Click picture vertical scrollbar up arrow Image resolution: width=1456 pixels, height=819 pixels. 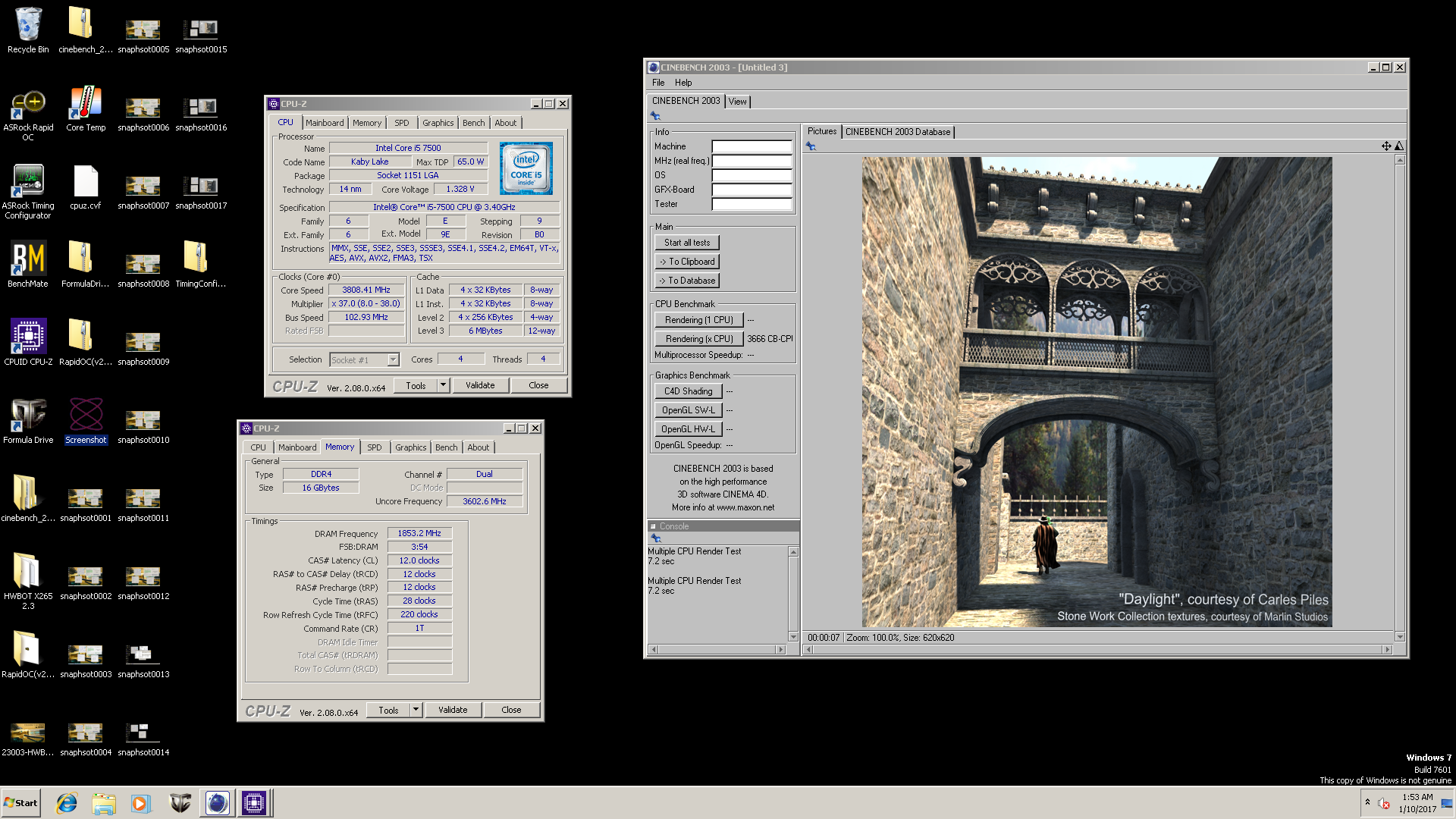tap(1400, 160)
